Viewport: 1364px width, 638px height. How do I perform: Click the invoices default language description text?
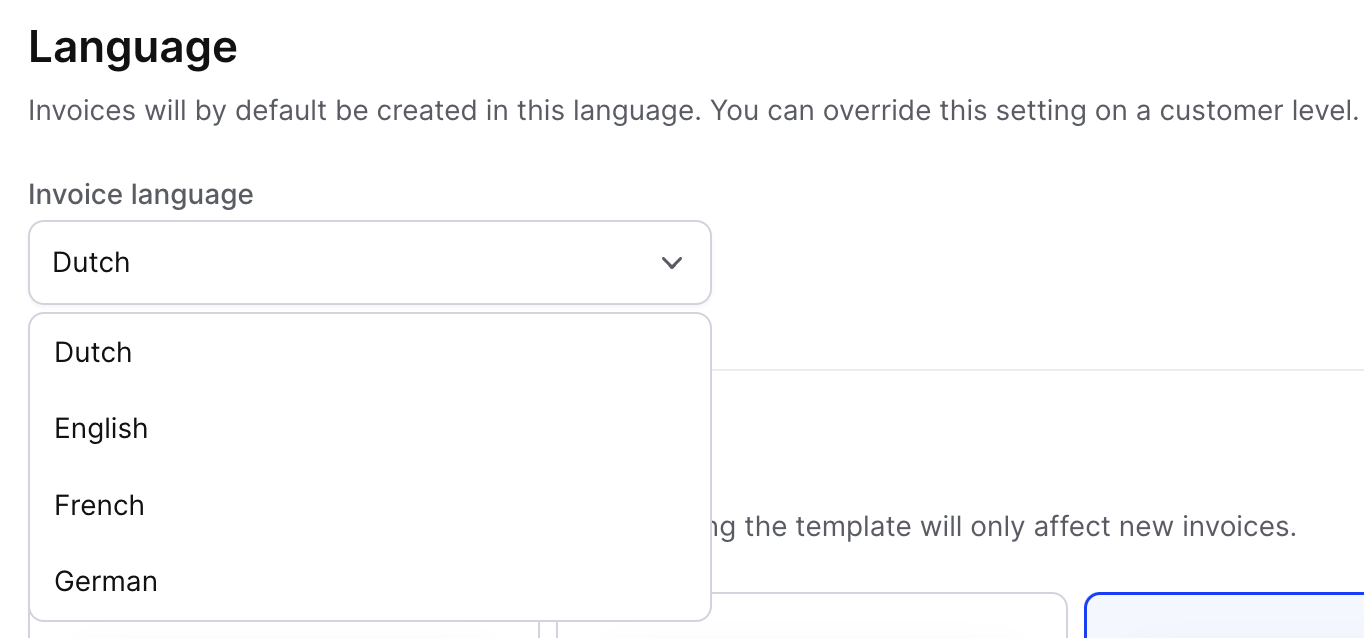pos(693,110)
